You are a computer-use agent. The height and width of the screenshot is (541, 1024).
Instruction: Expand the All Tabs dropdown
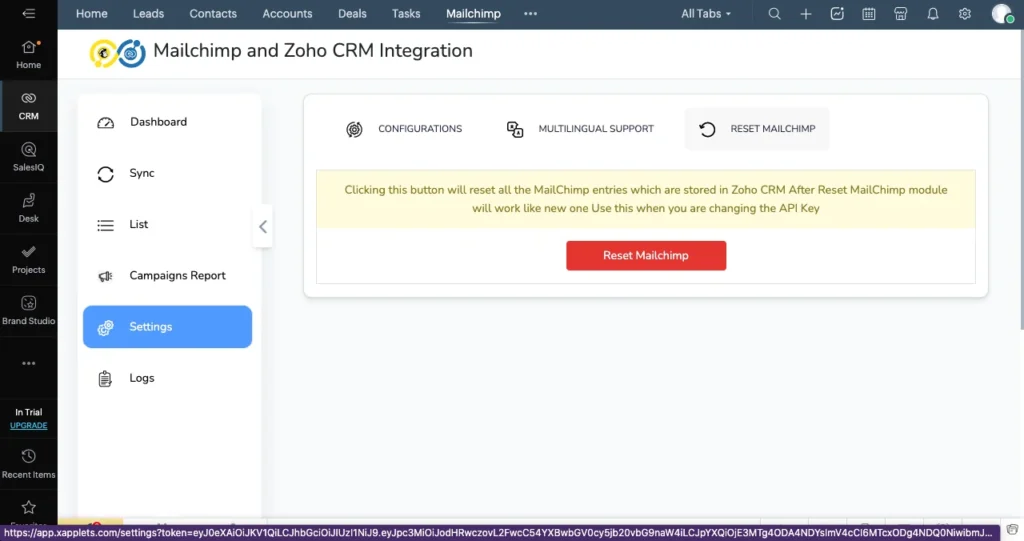706,14
